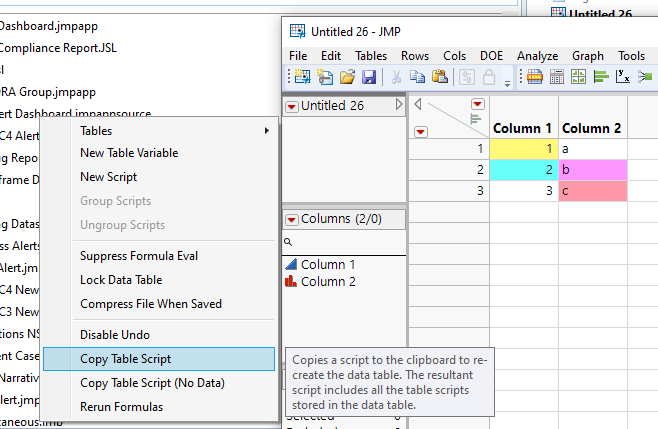Click the cyan cell in Column 1
The width and height of the screenshot is (658, 429).
point(524,170)
